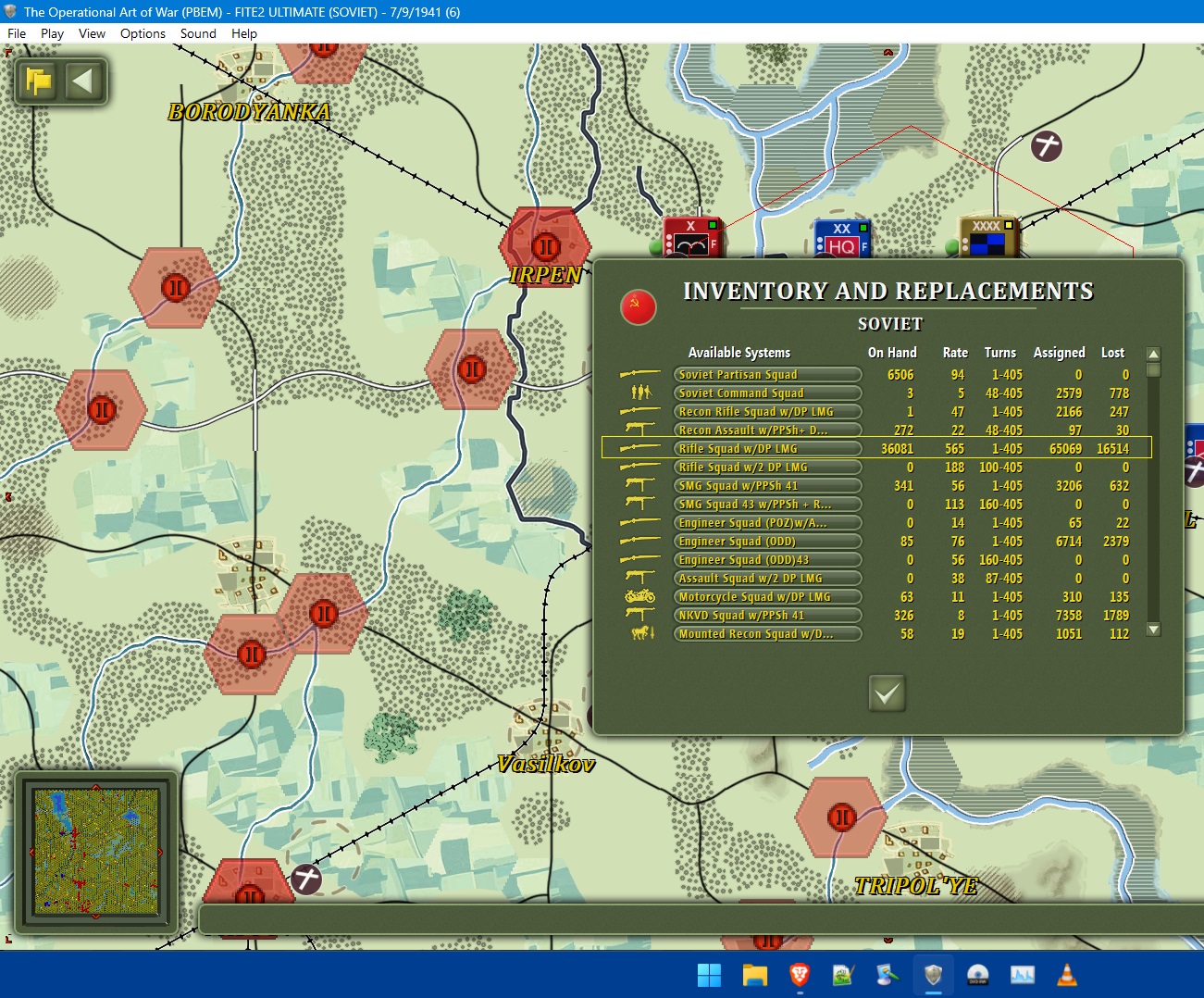The image size is (1204, 998).
Task: Select the blue XX HQ unit counter
Action: pos(841,238)
